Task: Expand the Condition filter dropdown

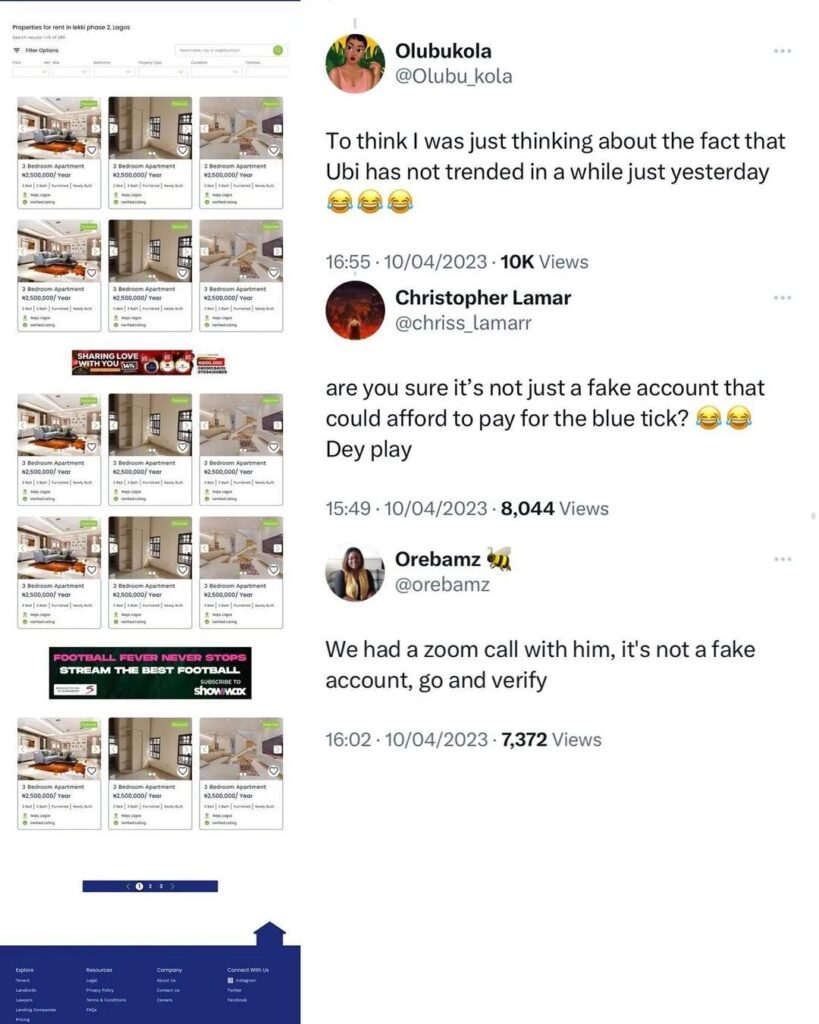Action: tap(216, 72)
